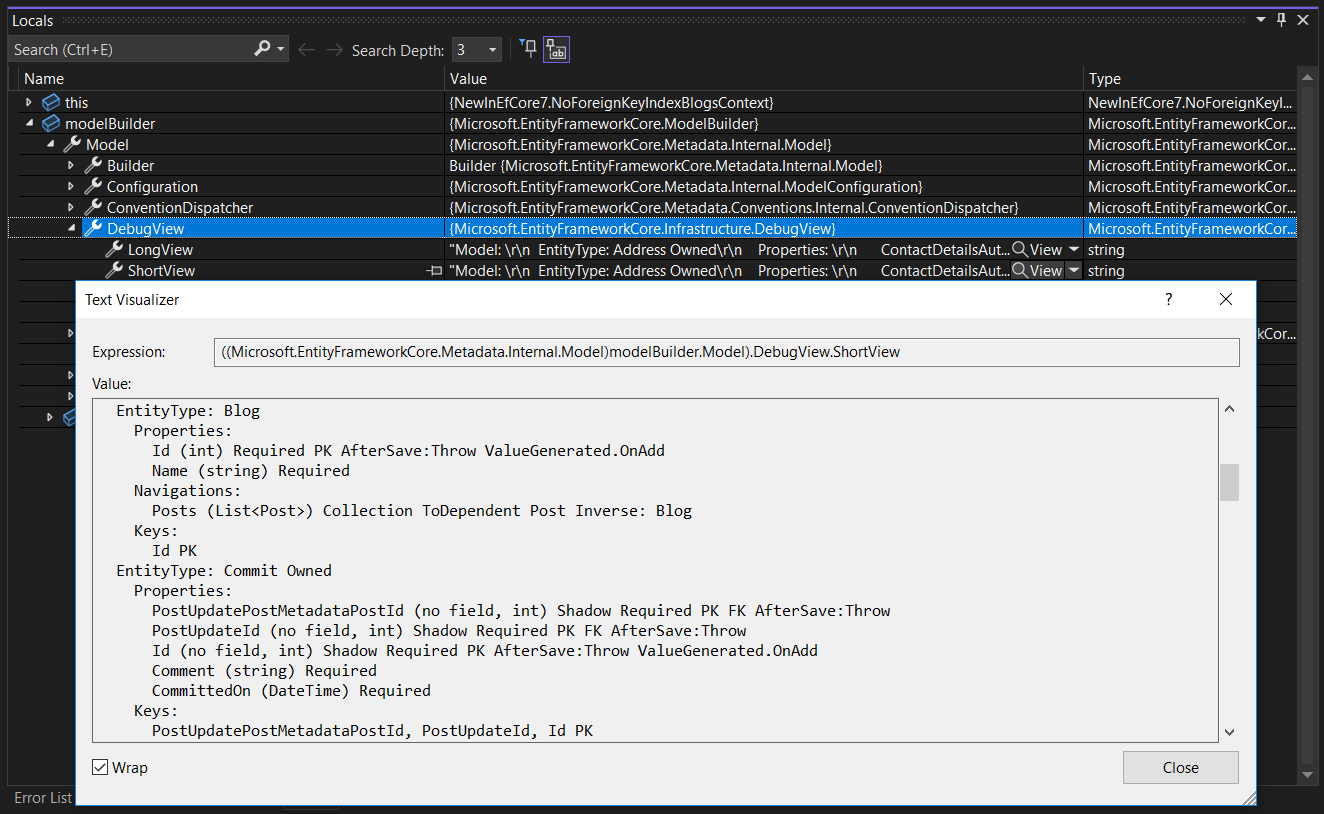Uncheck the Wrap checkbox in Text Visualizer
This screenshot has height=814, width=1324.
coord(100,767)
